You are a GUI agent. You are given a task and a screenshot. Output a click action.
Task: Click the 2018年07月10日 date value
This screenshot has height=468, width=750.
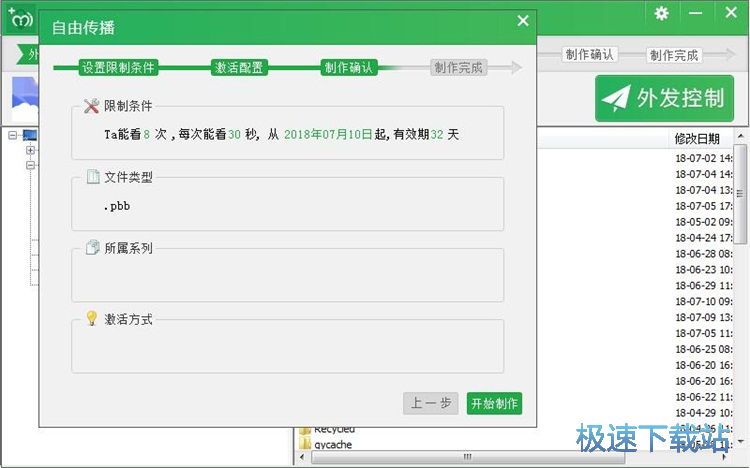pos(328,134)
